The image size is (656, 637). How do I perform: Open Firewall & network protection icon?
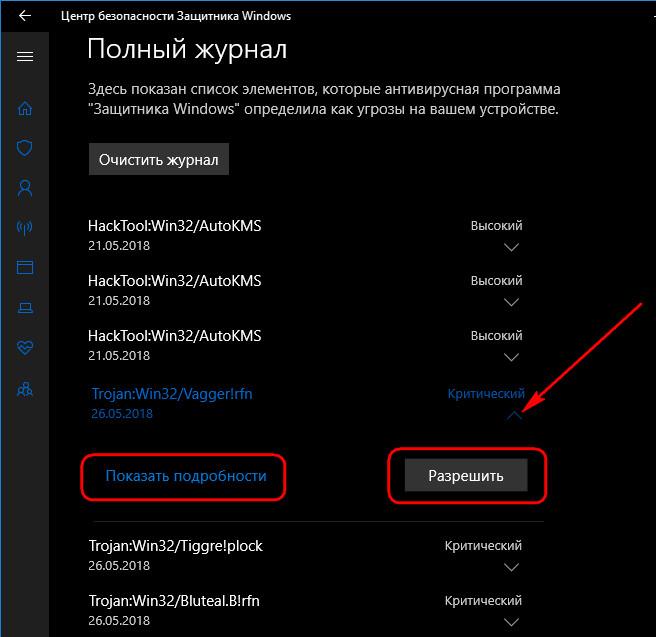point(25,228)
